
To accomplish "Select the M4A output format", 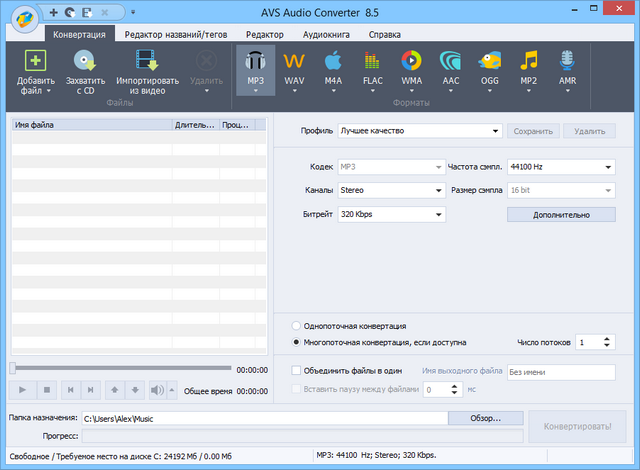I will 333,62.
